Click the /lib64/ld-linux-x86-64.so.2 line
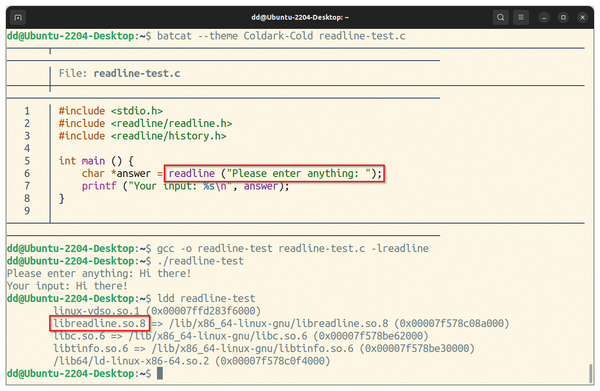This screenshot has height=391, width=600. tap(191, 361)
